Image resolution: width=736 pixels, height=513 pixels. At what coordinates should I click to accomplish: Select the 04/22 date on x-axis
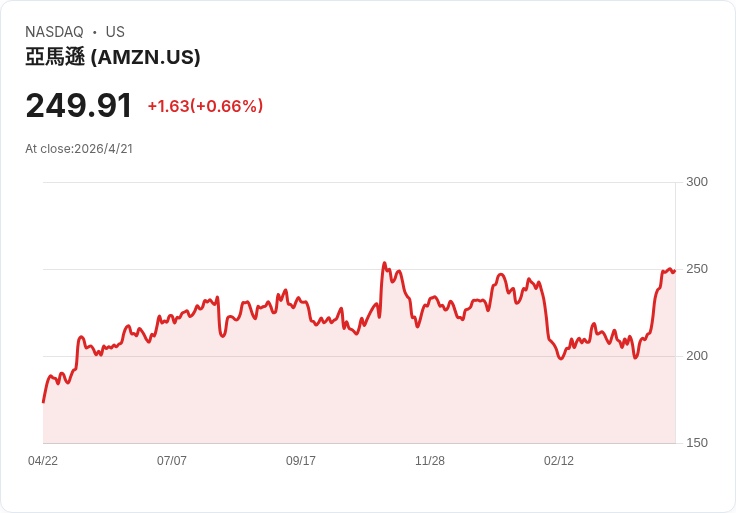(43, 461)
